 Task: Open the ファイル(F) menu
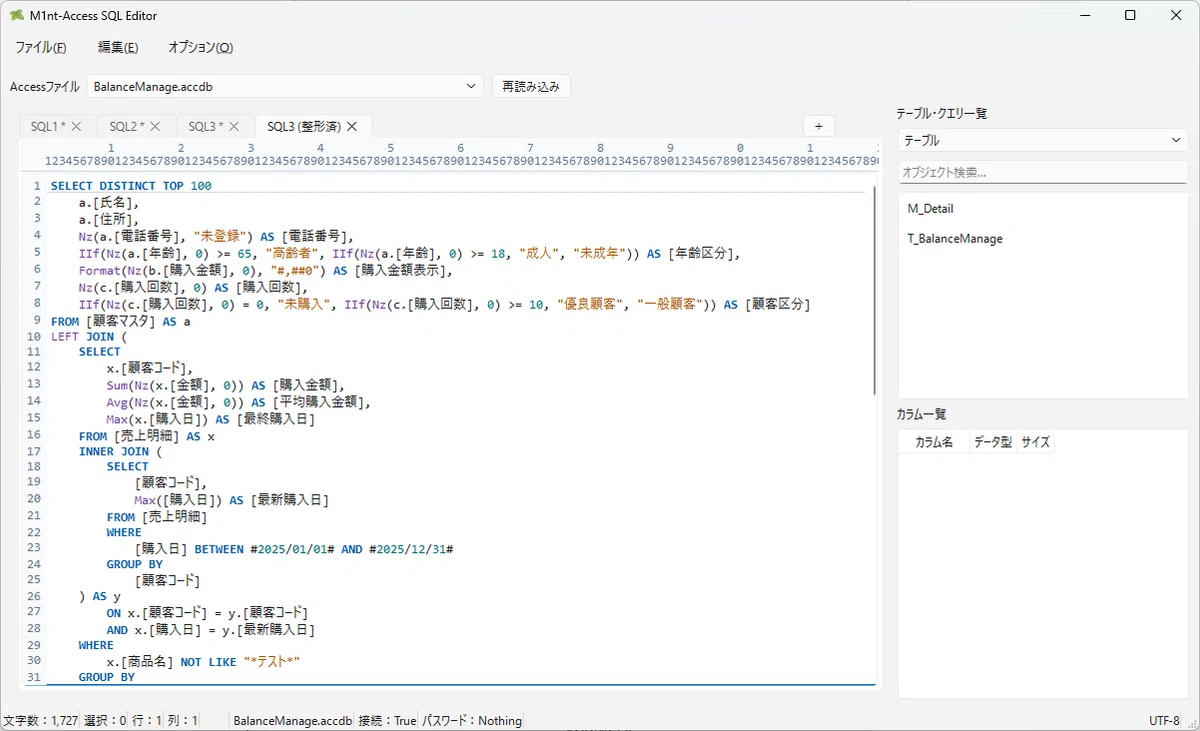click(x=41, y=47)
